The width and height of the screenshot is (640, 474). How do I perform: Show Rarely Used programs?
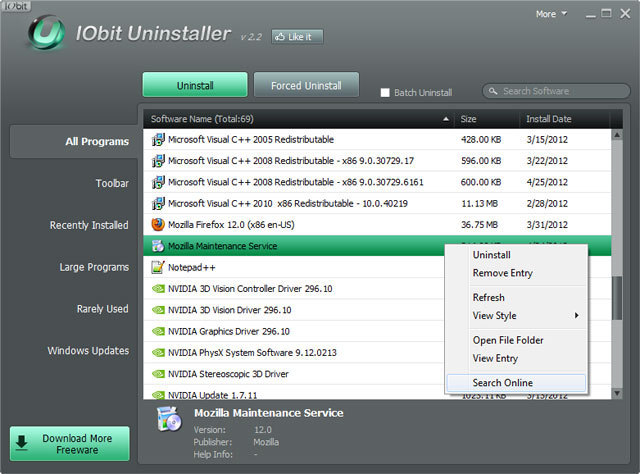pos(102,309)
